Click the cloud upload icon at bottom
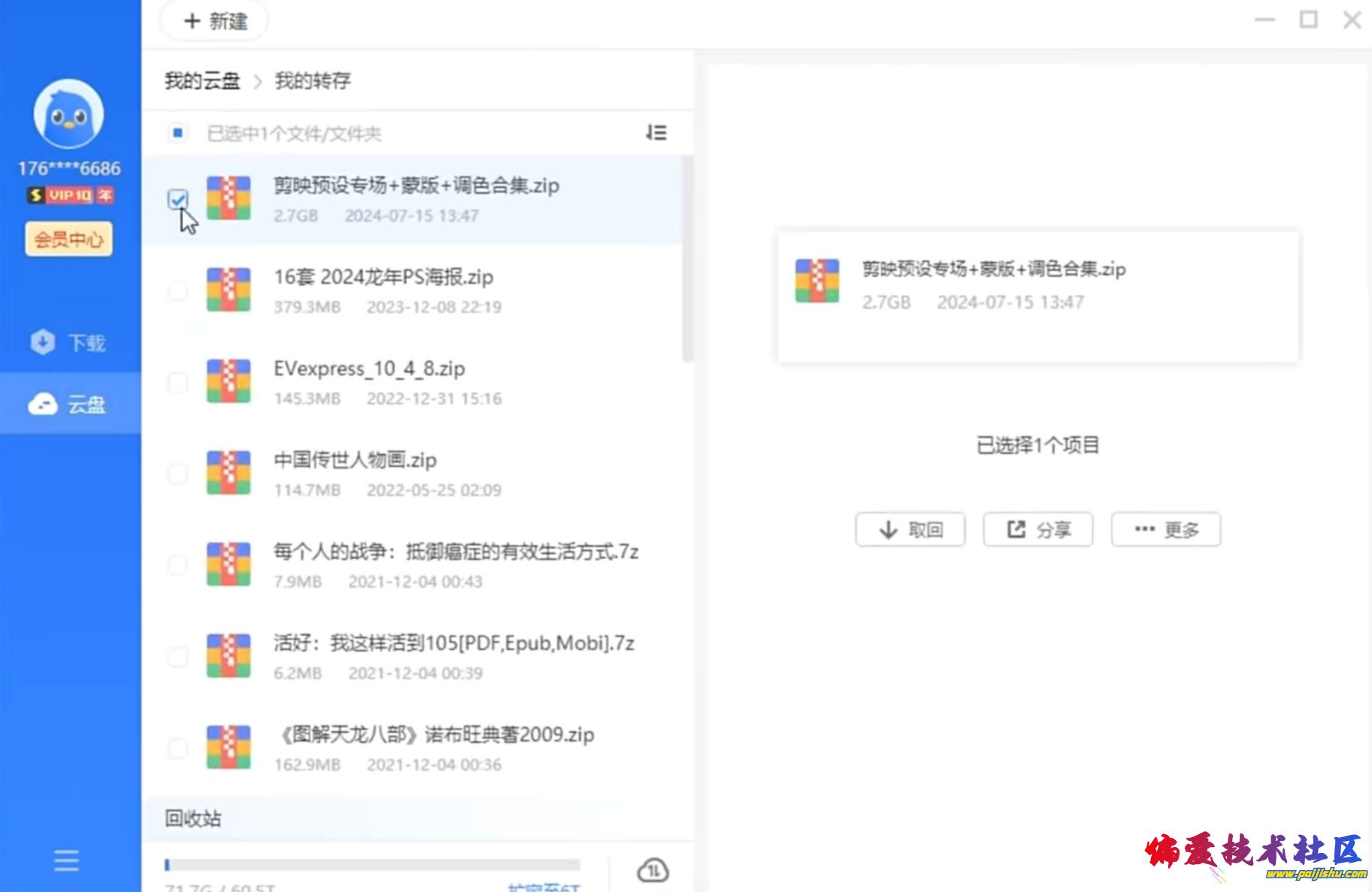 [653, 870]
